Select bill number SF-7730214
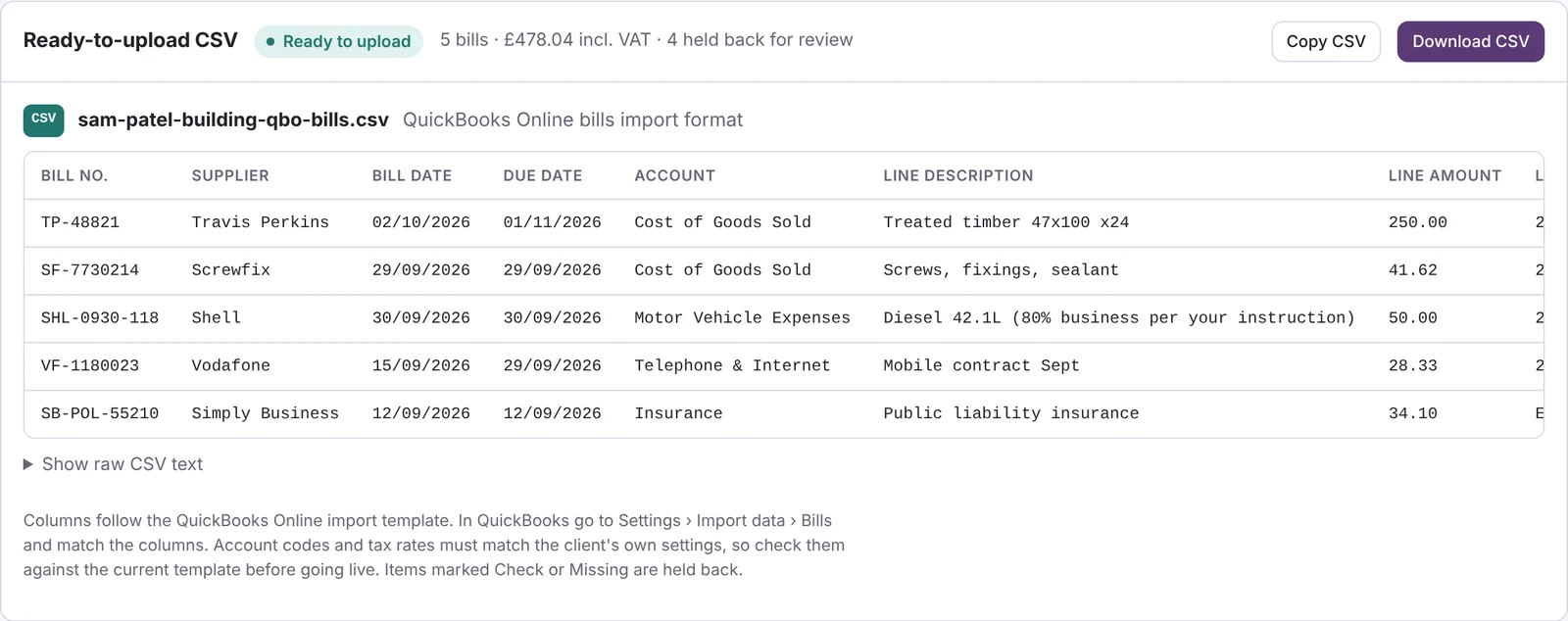Image resolution: width=1568 pixels, height=621 pixels. (90, 270)
